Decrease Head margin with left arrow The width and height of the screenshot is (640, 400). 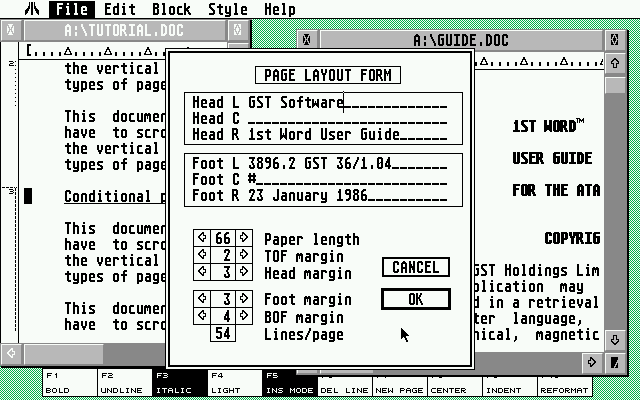(202, 271)
